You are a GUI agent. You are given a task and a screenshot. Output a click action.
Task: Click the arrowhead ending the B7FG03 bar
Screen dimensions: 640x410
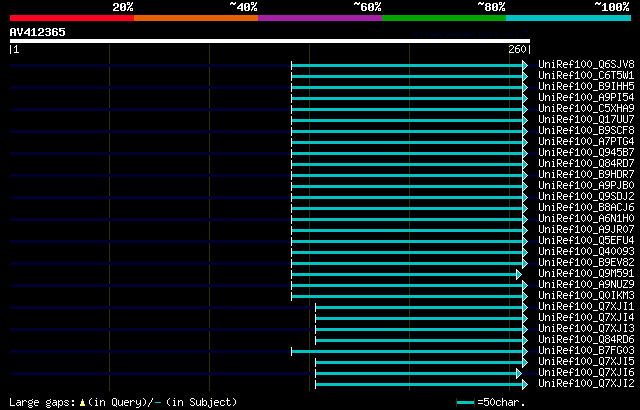525,352
